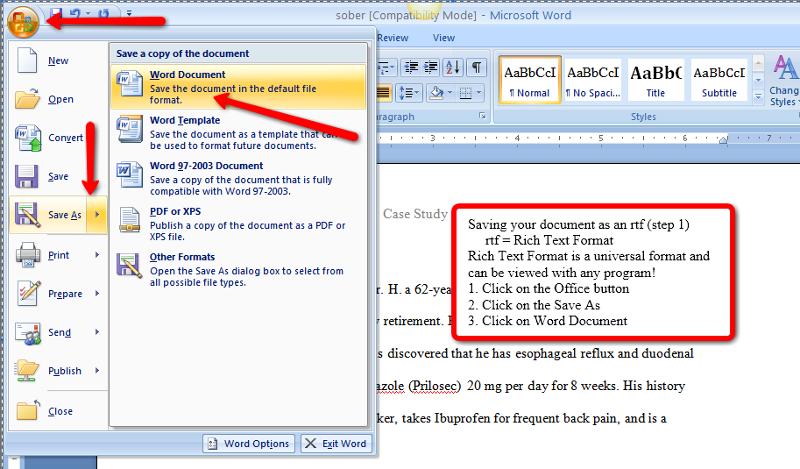Click Publish in the Office menu

(x=48, y=371)
